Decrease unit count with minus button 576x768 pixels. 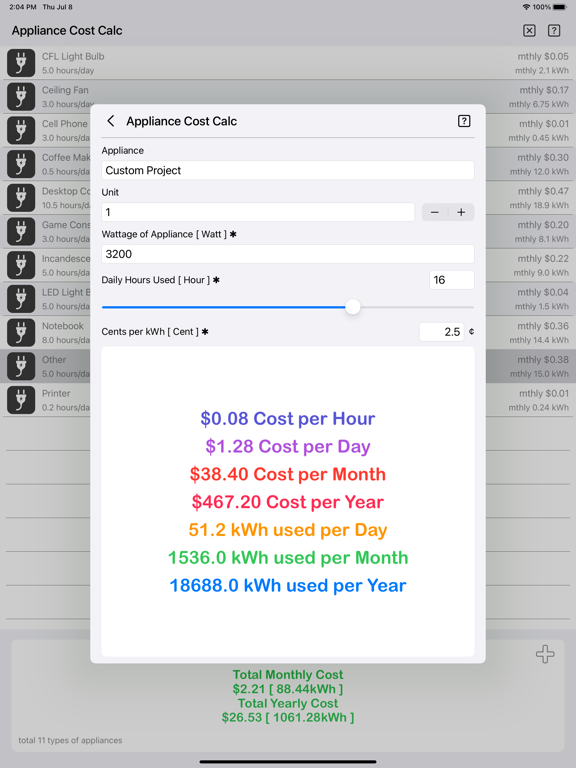click(435, 212)
